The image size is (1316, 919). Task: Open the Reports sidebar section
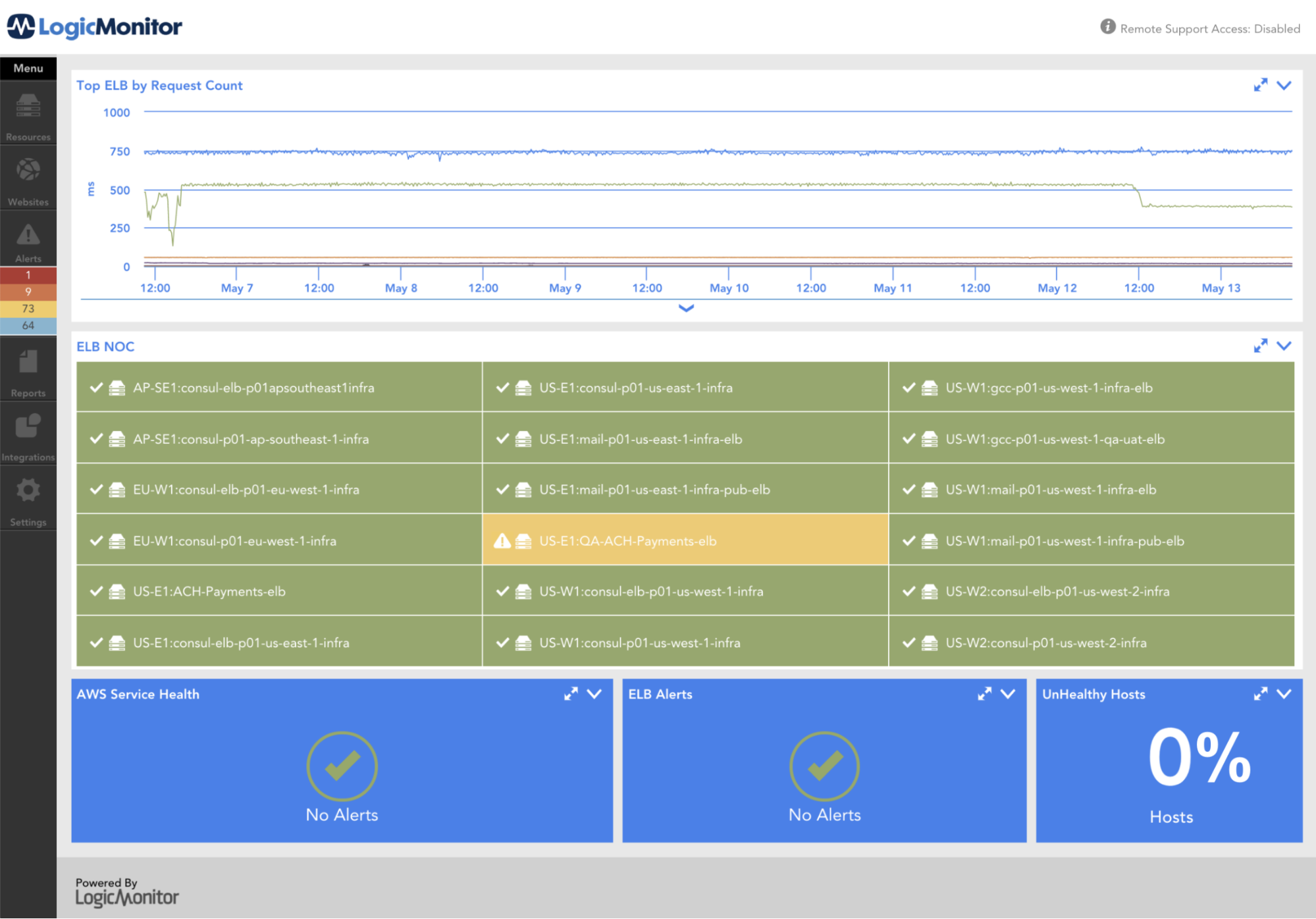pyautogui.click(x=28, y=370)
